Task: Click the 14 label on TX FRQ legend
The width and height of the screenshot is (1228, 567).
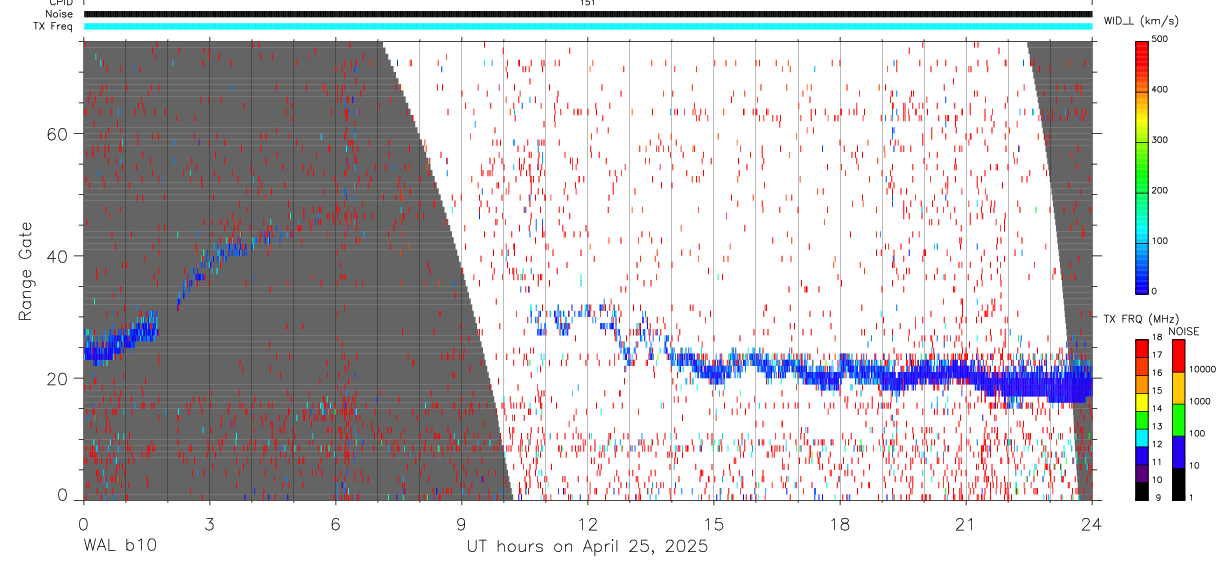Action: click(x=1156, y=409)
